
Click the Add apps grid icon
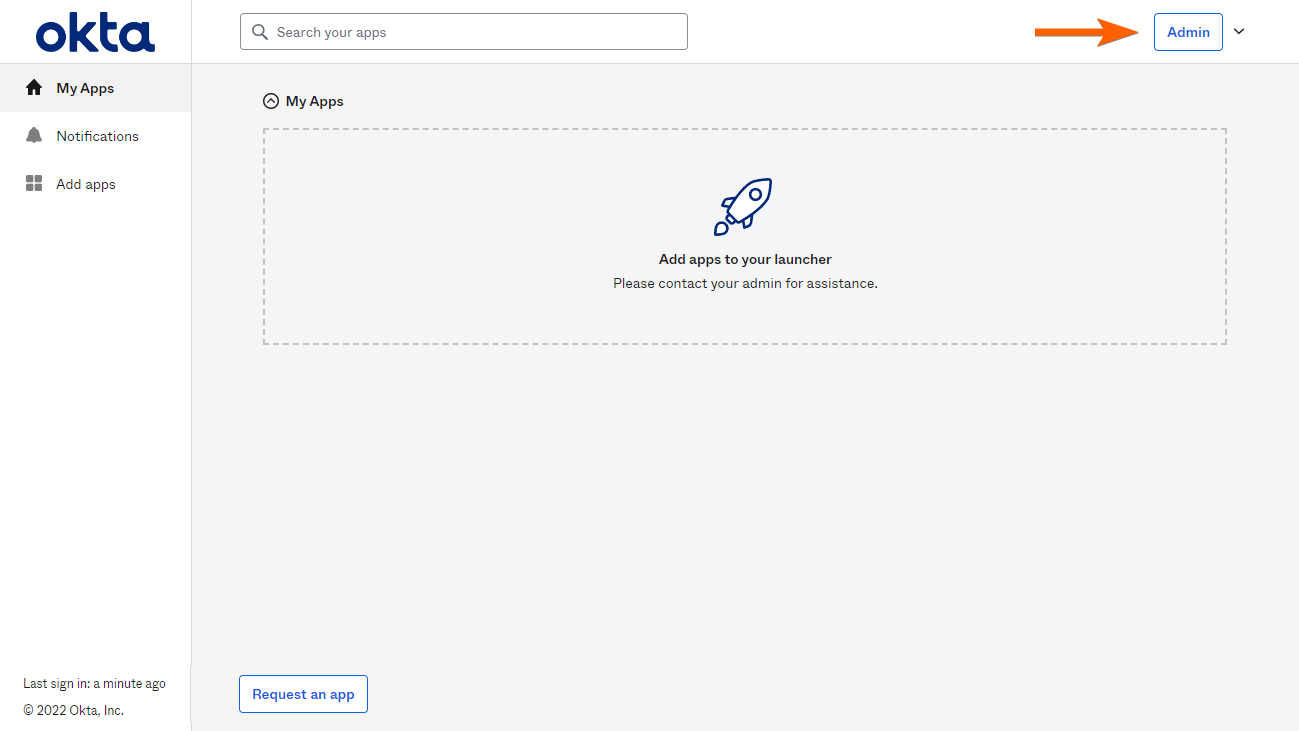click(x=34, y=184)
